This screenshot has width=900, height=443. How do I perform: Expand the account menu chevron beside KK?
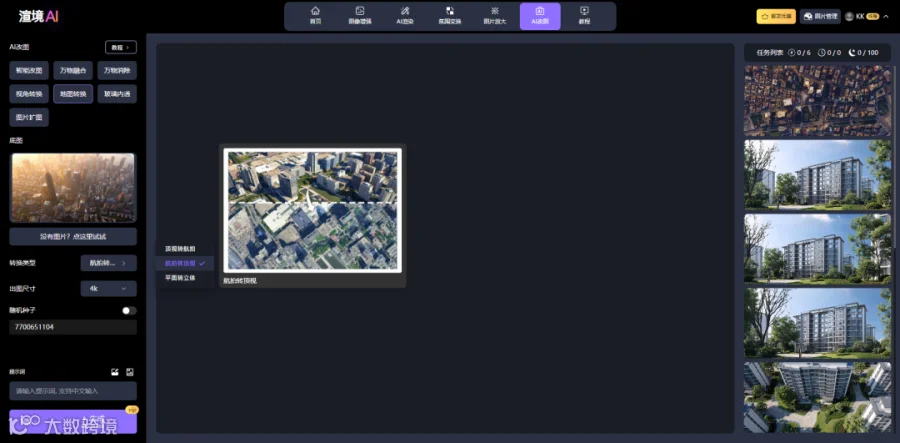pos(886,17)
